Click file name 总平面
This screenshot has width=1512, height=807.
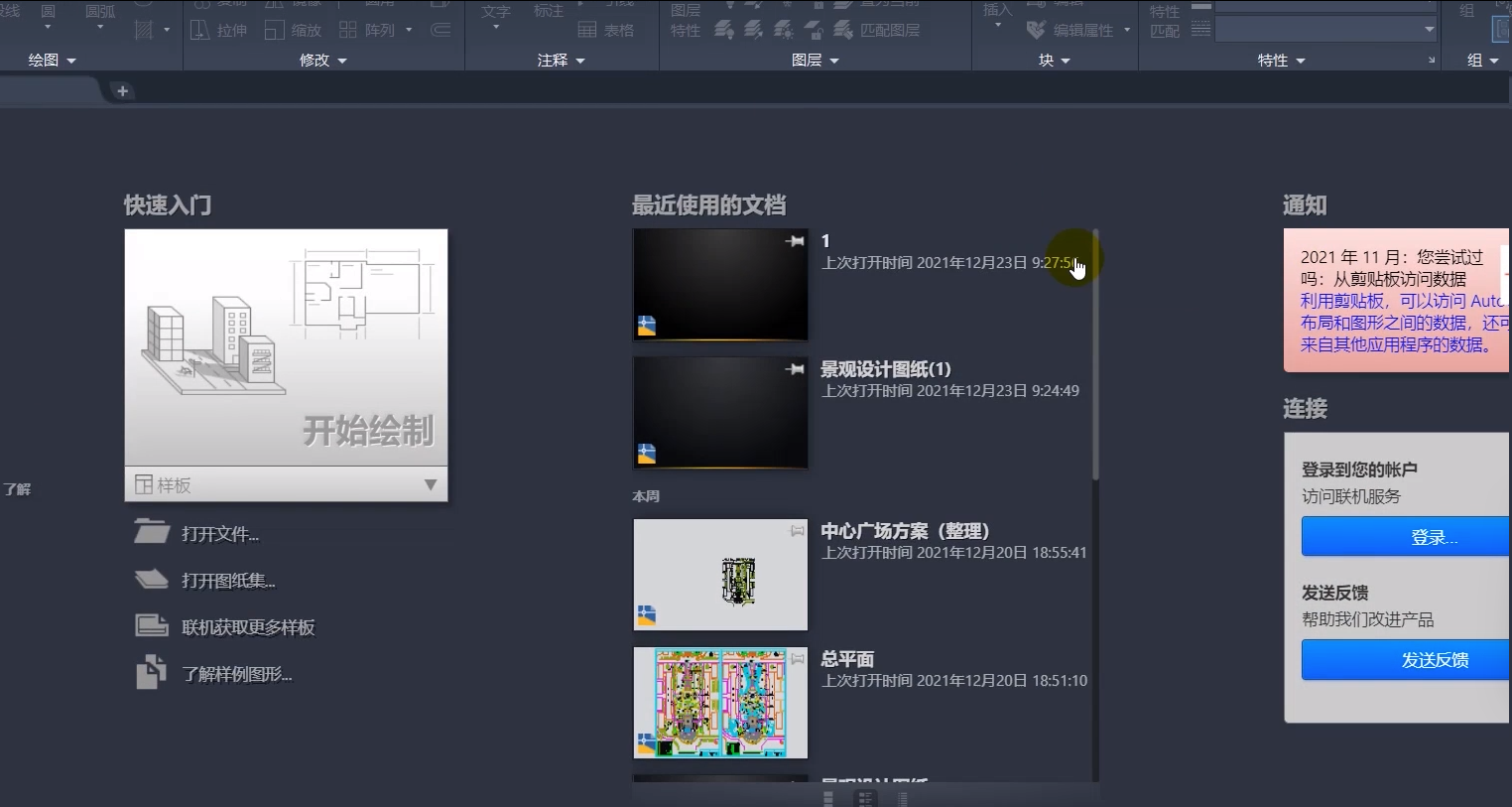847,659
